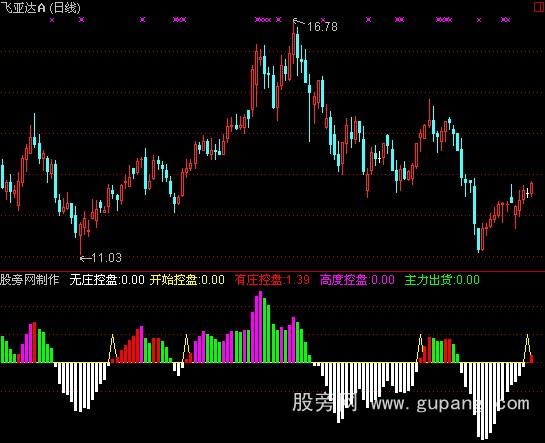The image size is (545, 443).
Task: Click the tallest magenta histogram bar
Action: click(x=260, y=327)
